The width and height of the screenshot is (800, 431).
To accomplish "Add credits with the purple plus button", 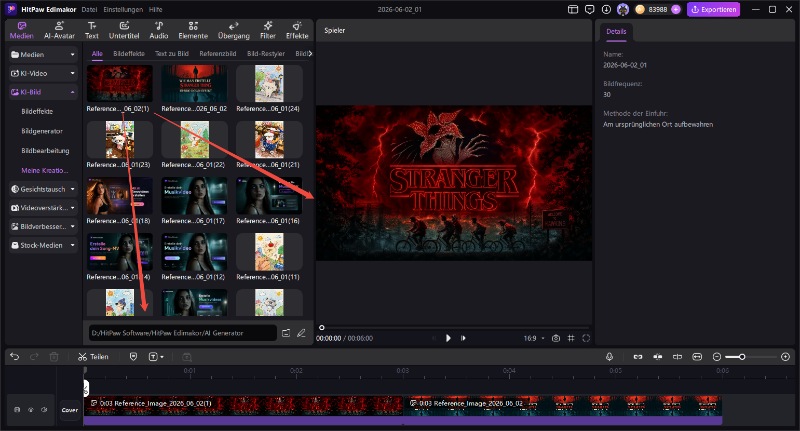I will (676, 9).
